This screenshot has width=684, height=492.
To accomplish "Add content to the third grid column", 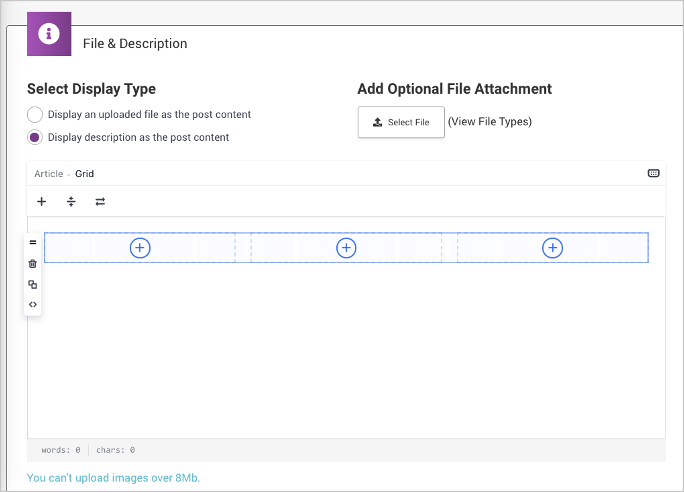I will tap(552, 248).
